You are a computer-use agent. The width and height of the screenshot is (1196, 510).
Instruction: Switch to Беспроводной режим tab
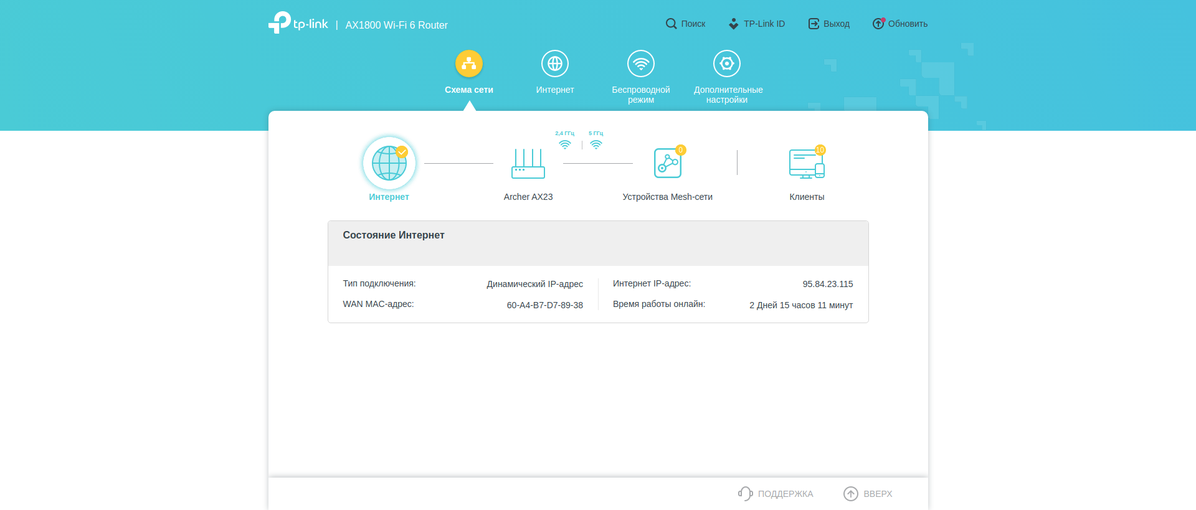[641, 77]
